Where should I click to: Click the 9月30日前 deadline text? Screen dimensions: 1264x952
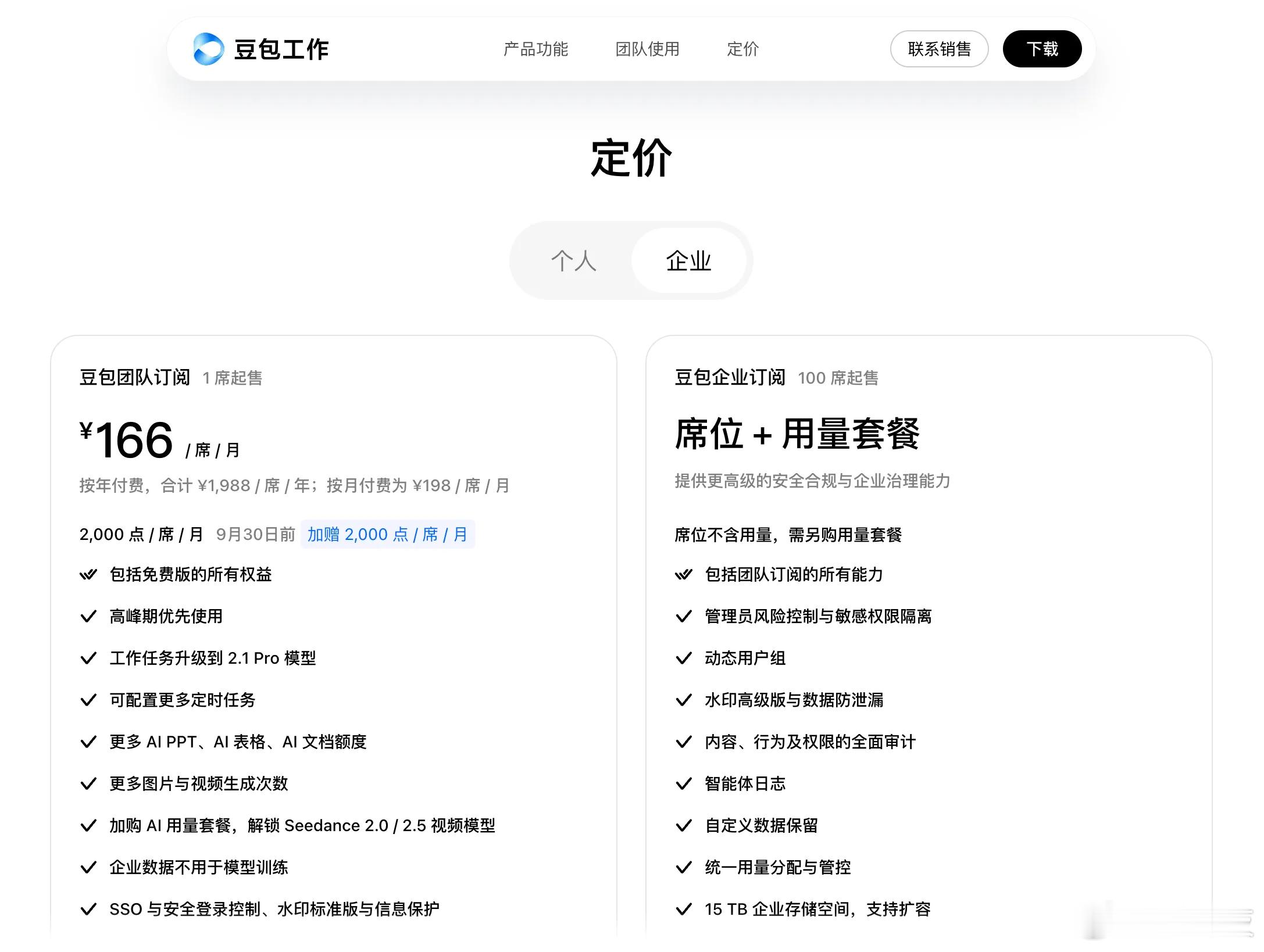[256, 535]
